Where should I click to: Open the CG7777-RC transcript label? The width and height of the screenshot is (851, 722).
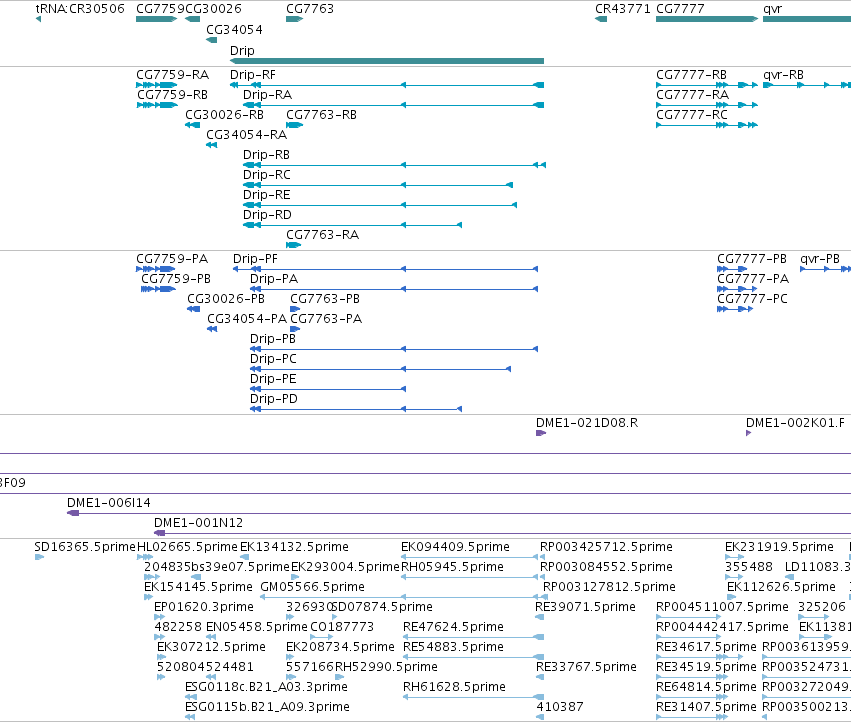(x=691, y=115)
